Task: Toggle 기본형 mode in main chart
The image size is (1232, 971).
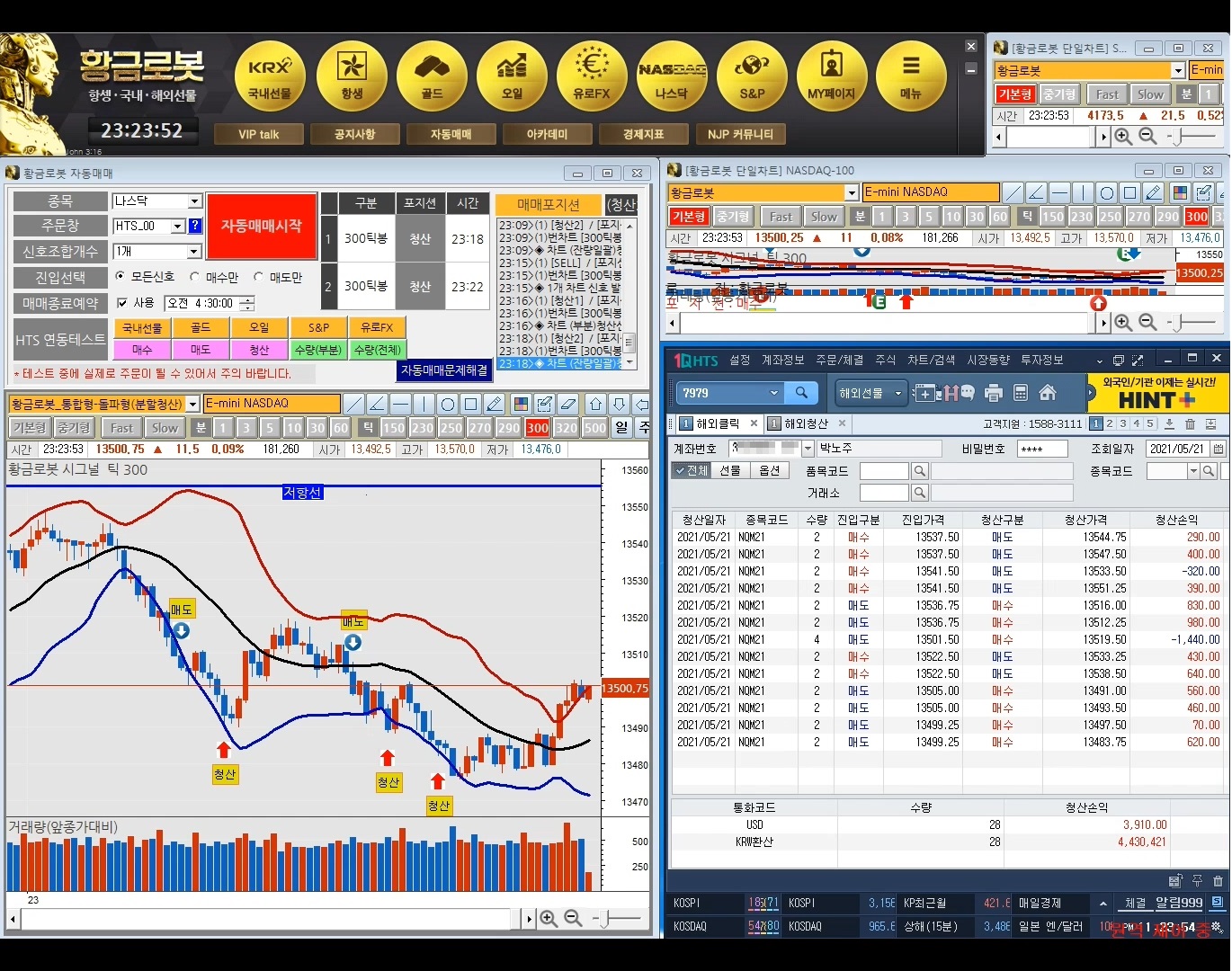Action: point(30,428)
